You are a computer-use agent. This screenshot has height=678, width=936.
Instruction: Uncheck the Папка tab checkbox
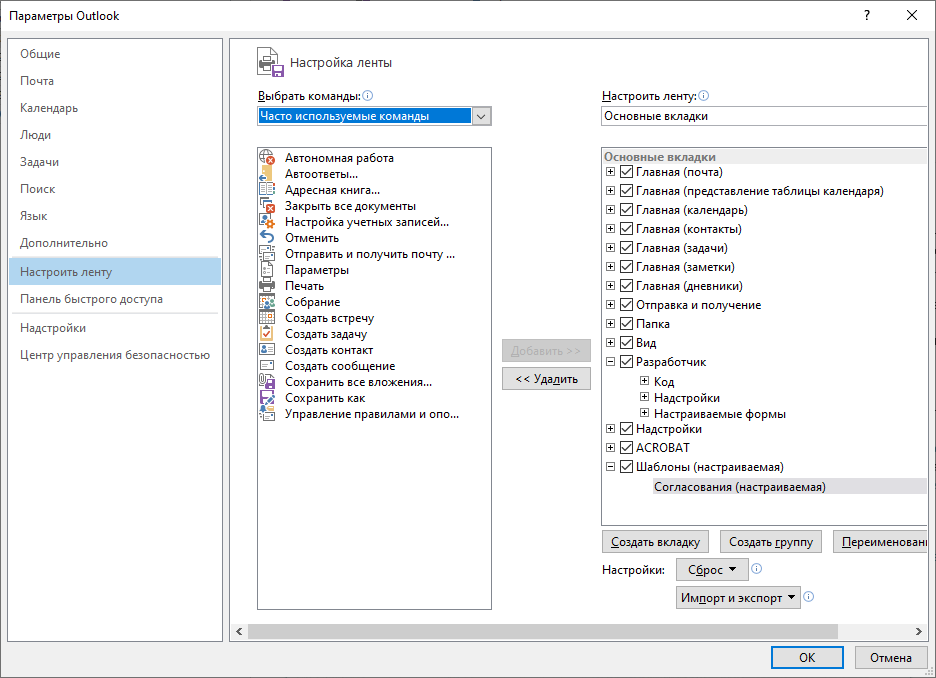[x=626, y=323]
